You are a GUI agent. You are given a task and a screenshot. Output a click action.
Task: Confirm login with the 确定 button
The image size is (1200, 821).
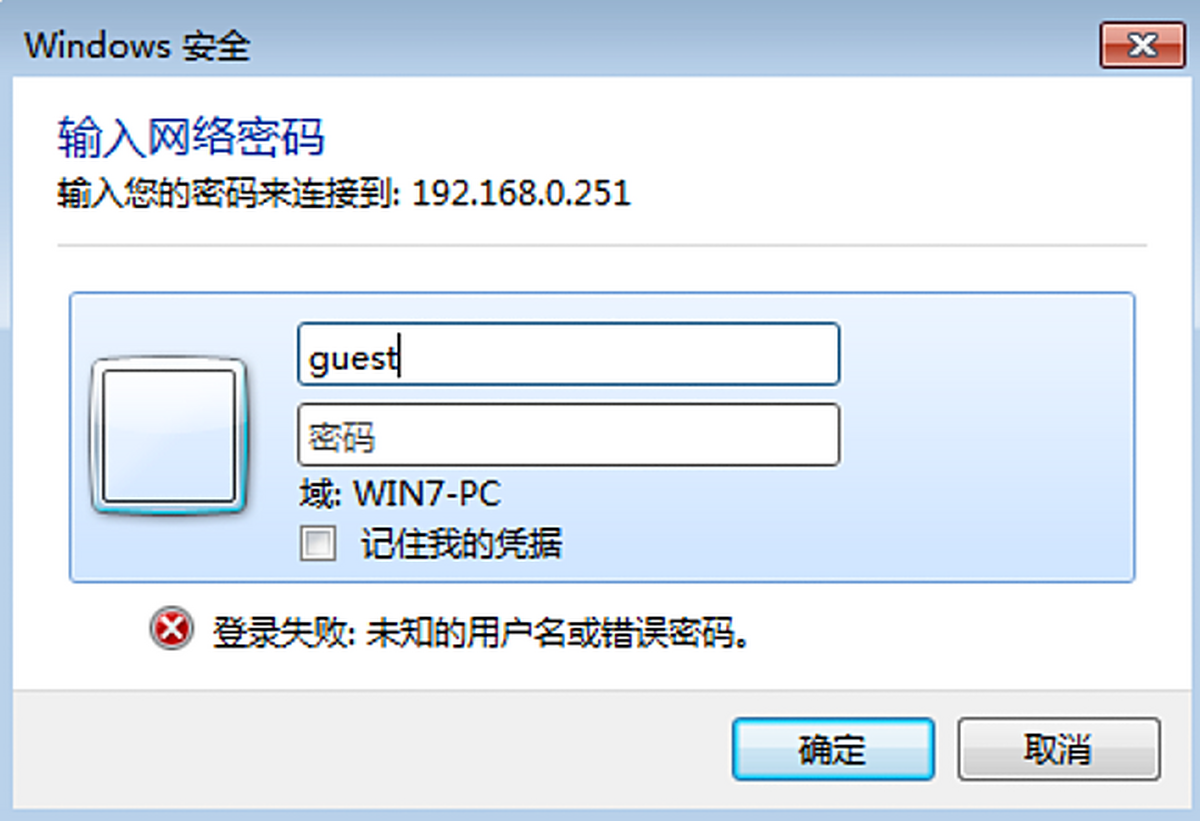833,749
